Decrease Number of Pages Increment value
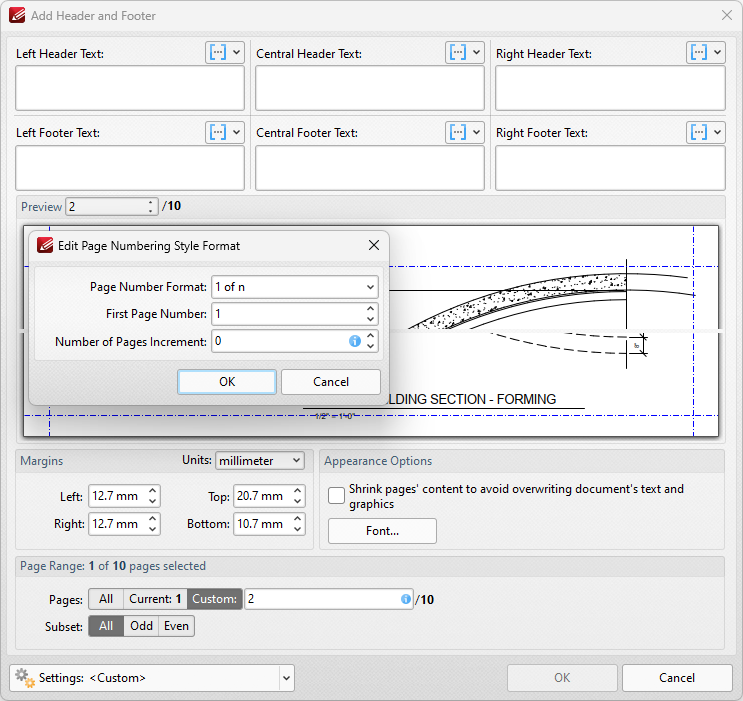The height and width of the screenshot is (701, 743). click(371, 346)
